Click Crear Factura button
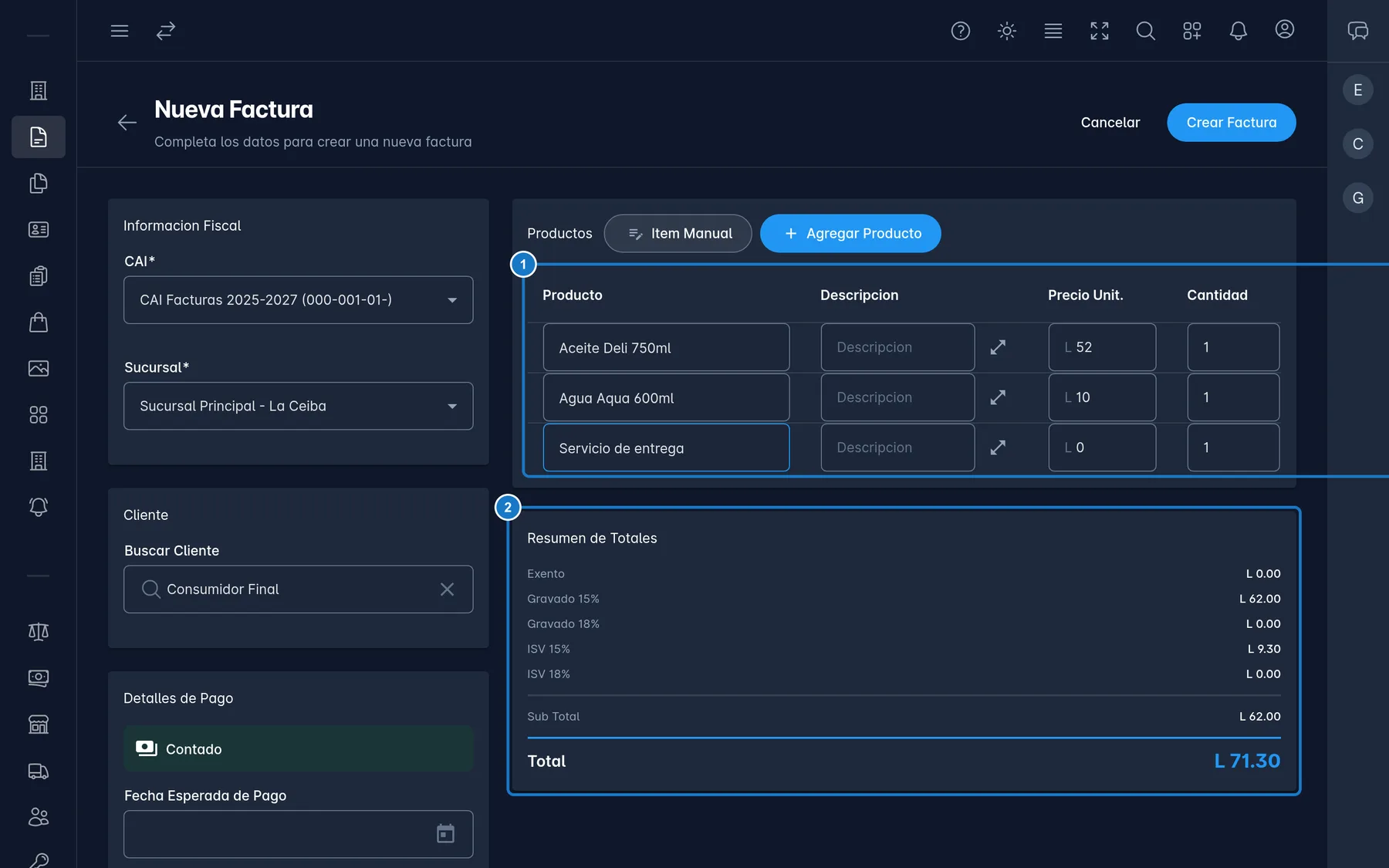The image size is (1389, 868). pos(1232,123)
